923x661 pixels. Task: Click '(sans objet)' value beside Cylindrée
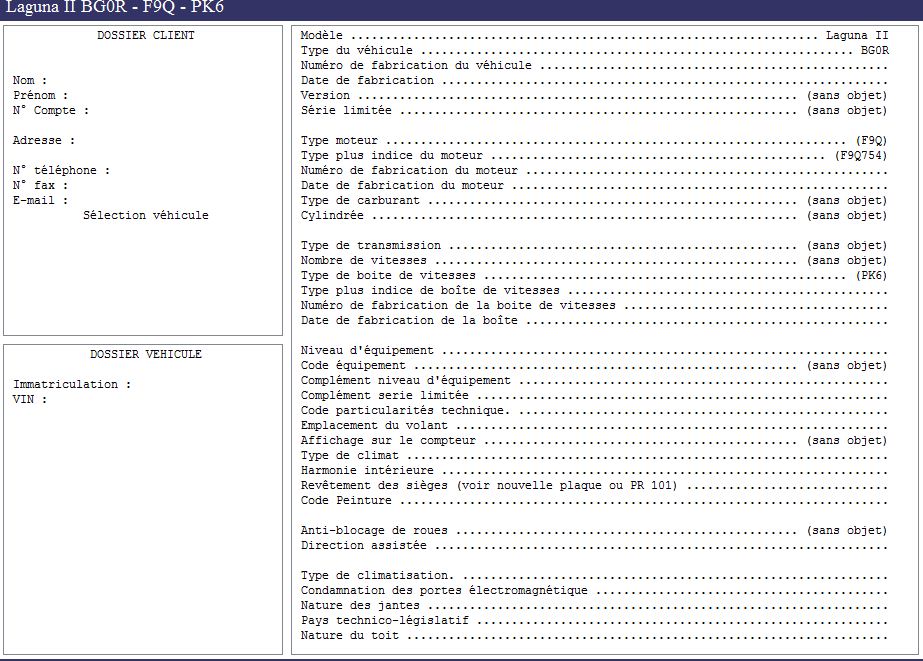[846, 215]
